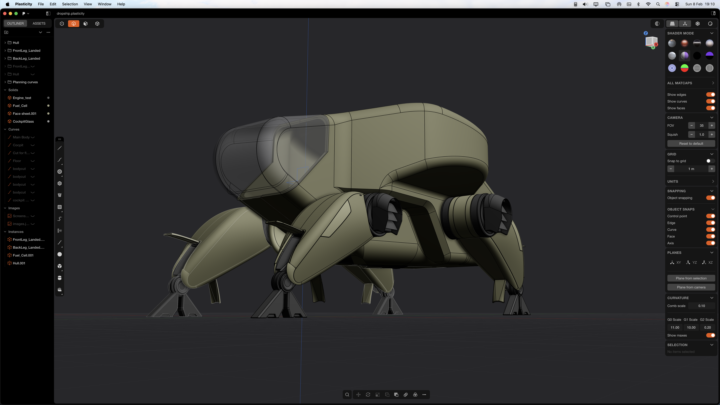Open the File menu
The width and height of the screenshot is (720, 405).
(x=40, y=4)
